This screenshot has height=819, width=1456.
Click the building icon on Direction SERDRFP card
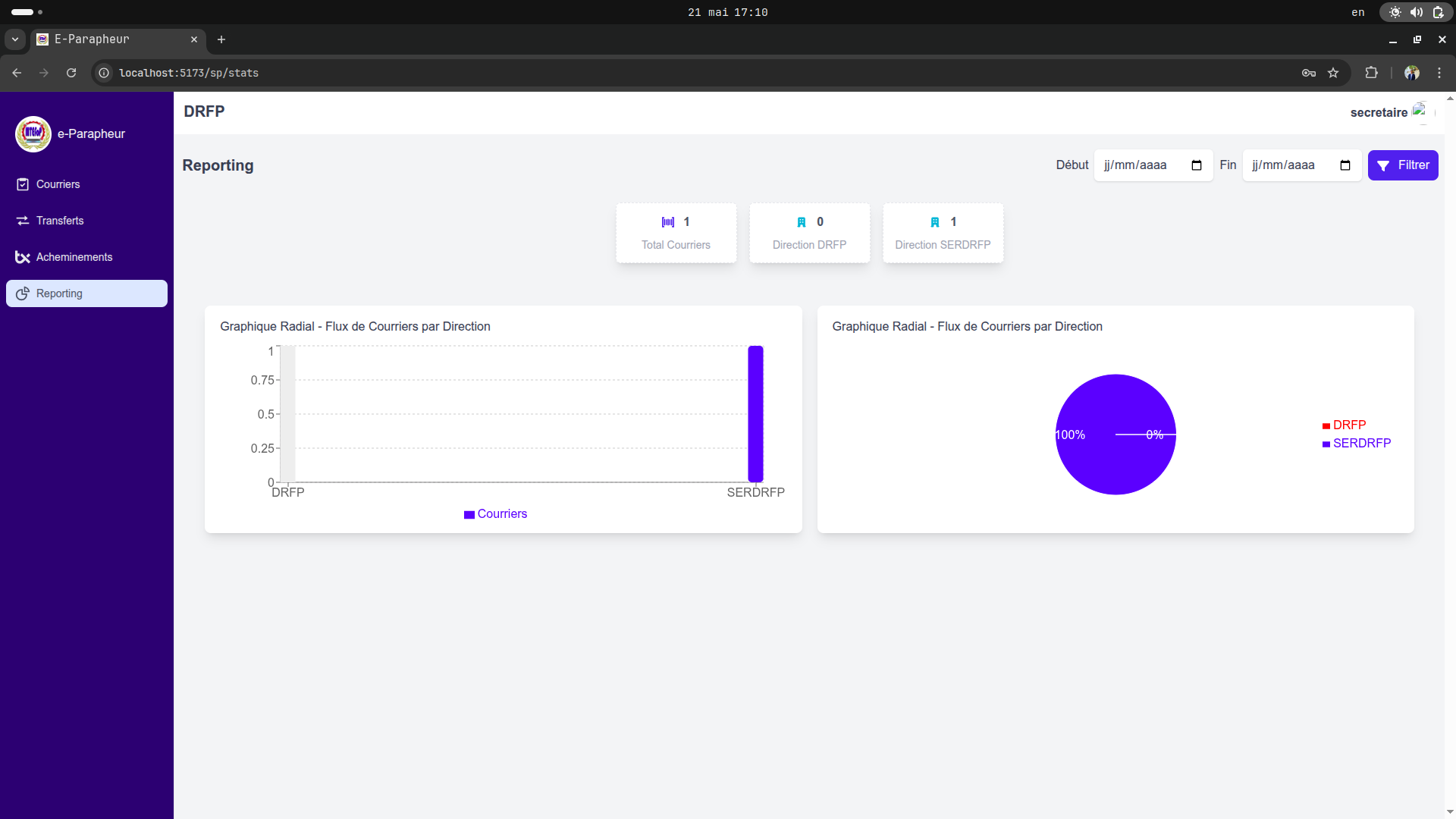(935, 222)
